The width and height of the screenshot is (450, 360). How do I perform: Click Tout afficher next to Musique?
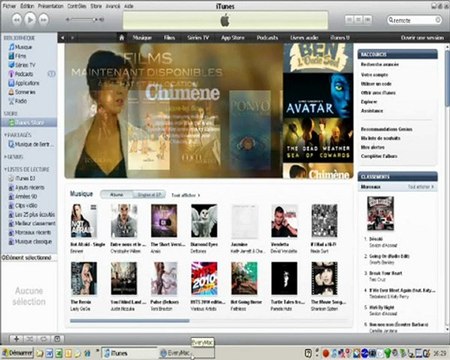(x=186, y=195)
